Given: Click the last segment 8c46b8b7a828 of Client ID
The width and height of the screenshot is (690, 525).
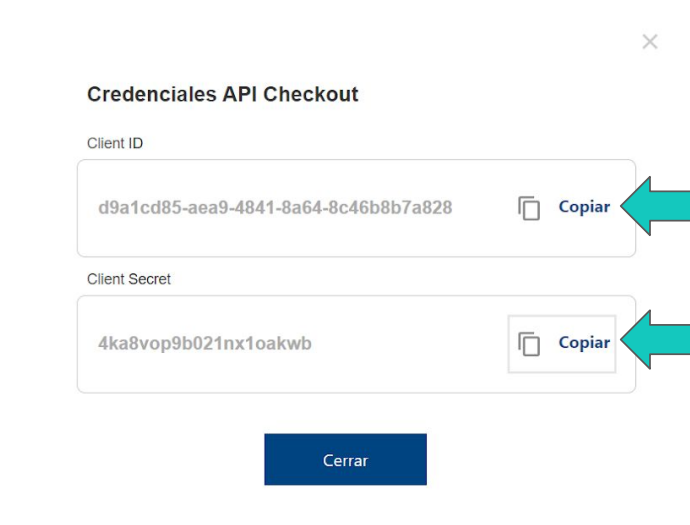Looking at the screenshot, I should [390, 208].
